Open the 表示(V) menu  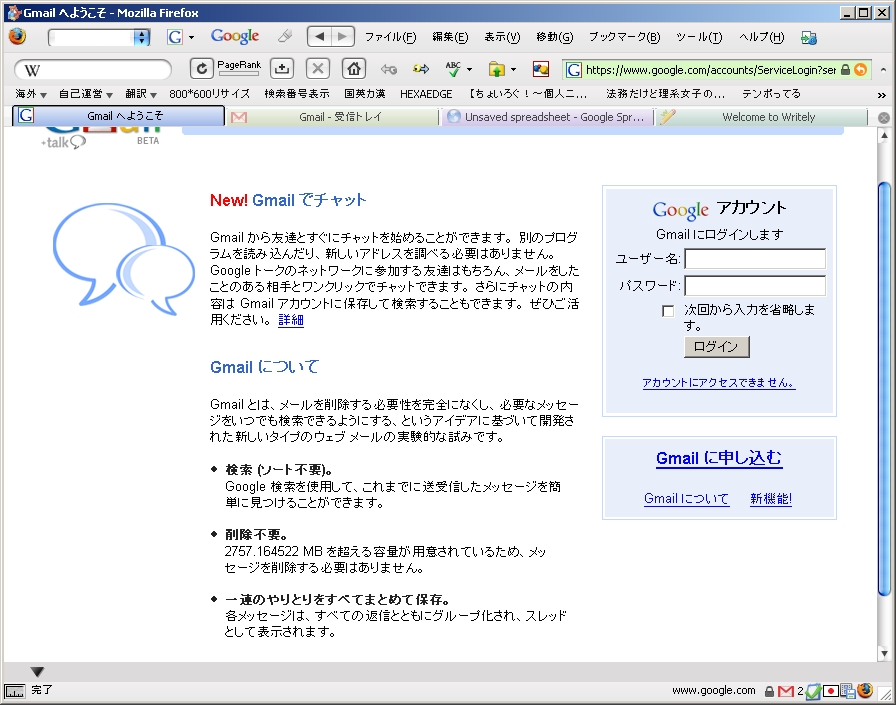coord(502,37)
